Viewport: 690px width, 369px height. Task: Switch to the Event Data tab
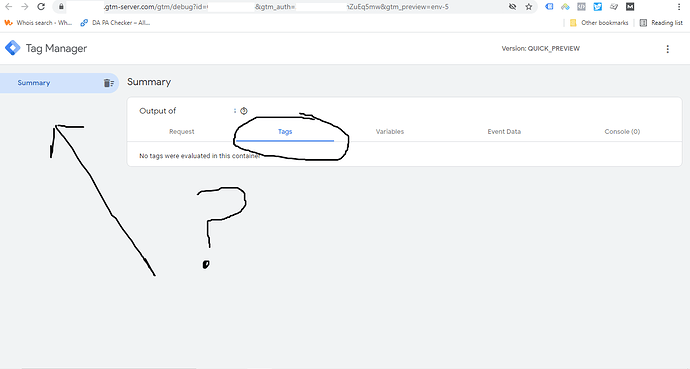coord(504,132)
